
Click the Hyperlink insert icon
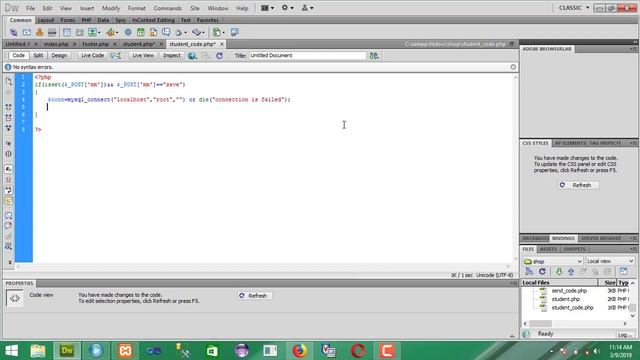(x=13, y=32)
